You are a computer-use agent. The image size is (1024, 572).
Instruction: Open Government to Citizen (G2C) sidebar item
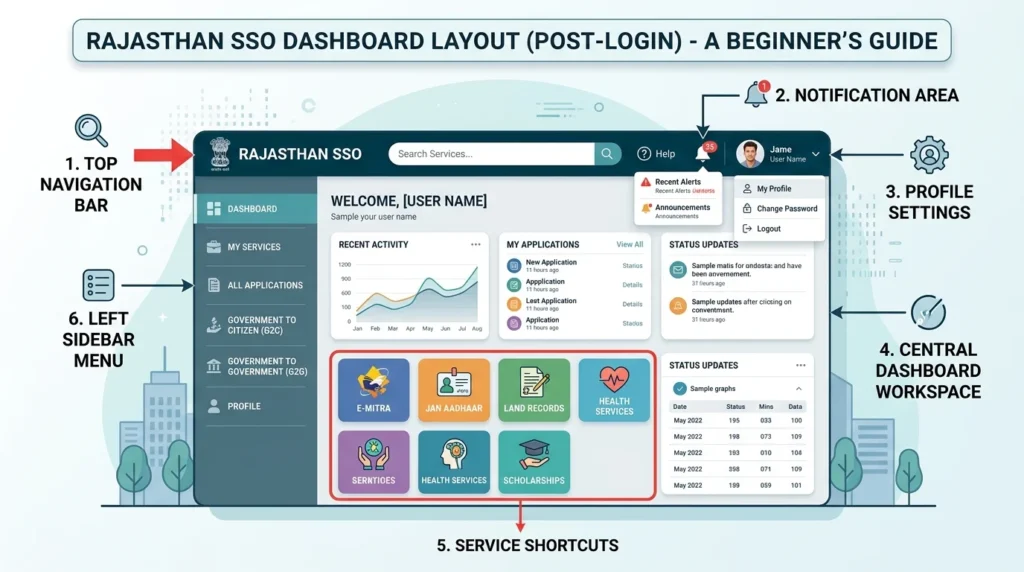tap(256, 325)
